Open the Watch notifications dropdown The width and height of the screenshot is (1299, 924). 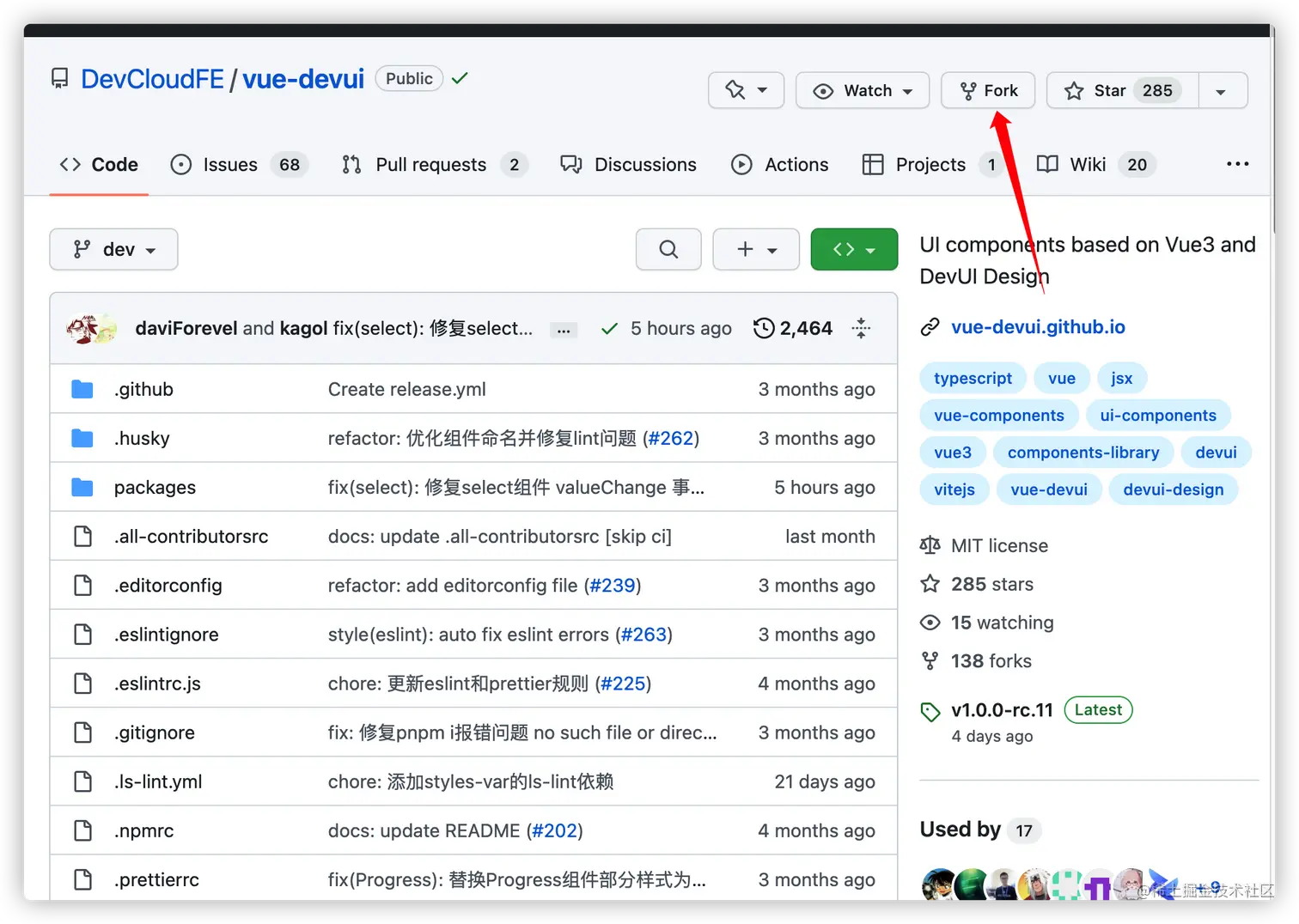tap(863, 90)
